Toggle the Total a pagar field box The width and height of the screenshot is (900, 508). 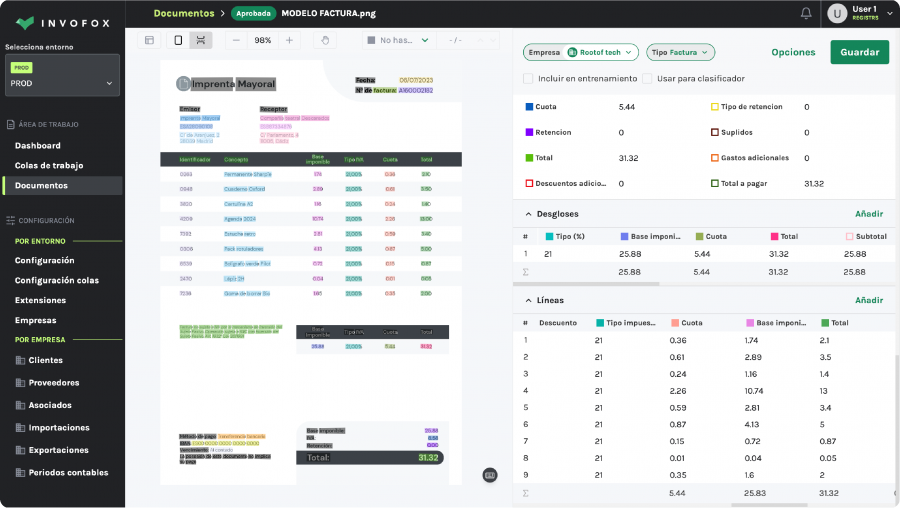[715, 184]
